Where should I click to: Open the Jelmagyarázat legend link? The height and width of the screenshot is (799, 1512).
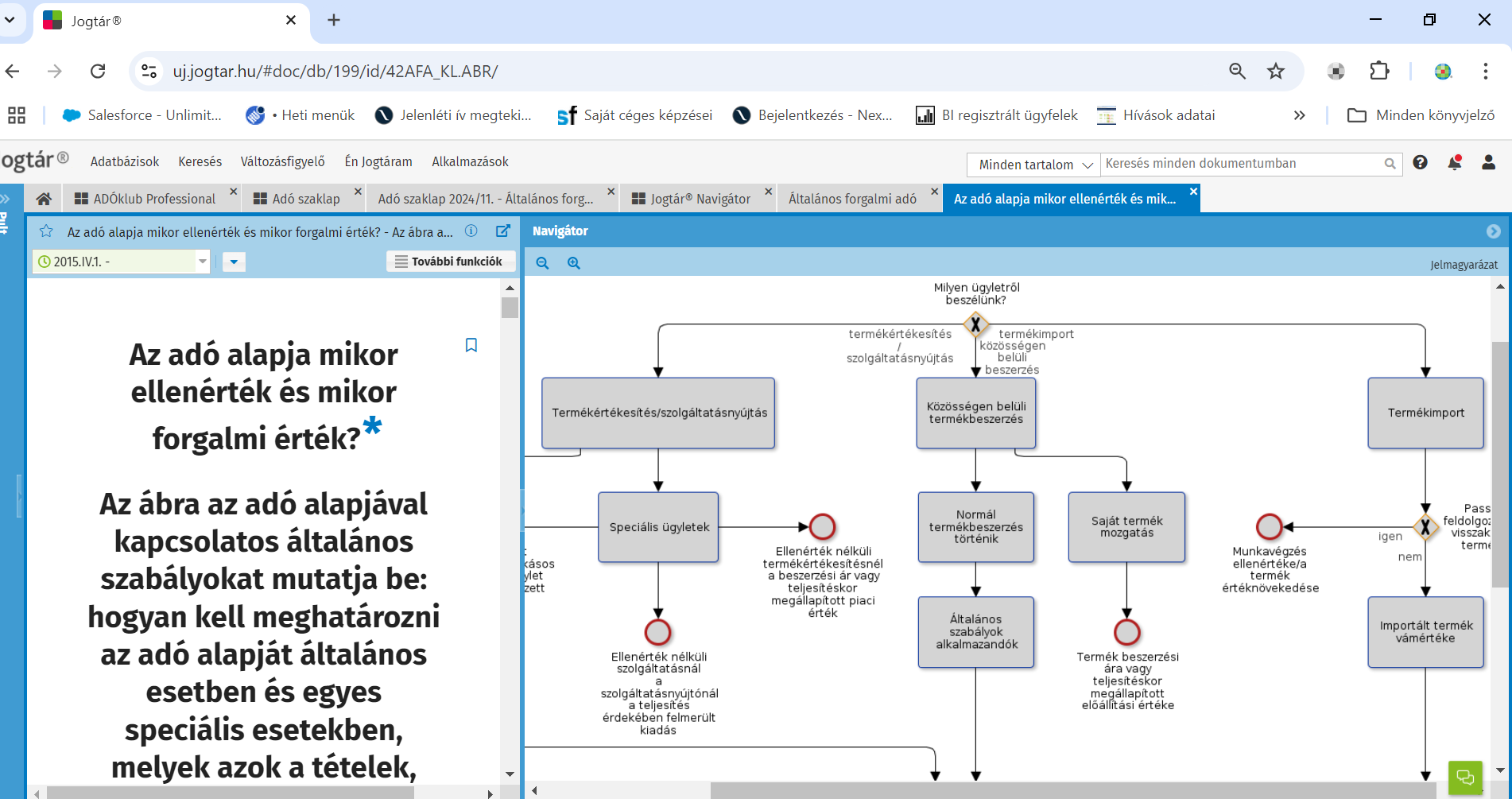click(x=1463, y=265)
